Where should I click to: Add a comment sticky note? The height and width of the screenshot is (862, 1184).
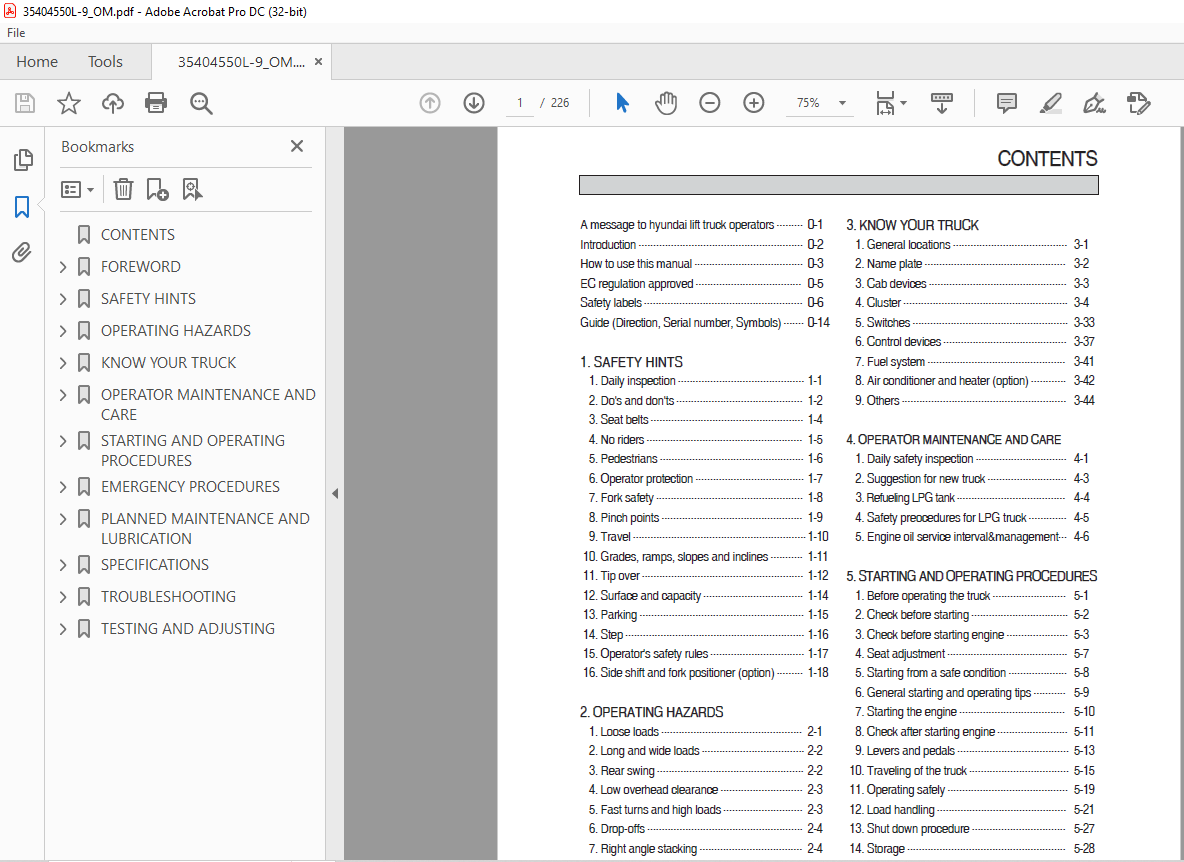tap(1007, 103)
